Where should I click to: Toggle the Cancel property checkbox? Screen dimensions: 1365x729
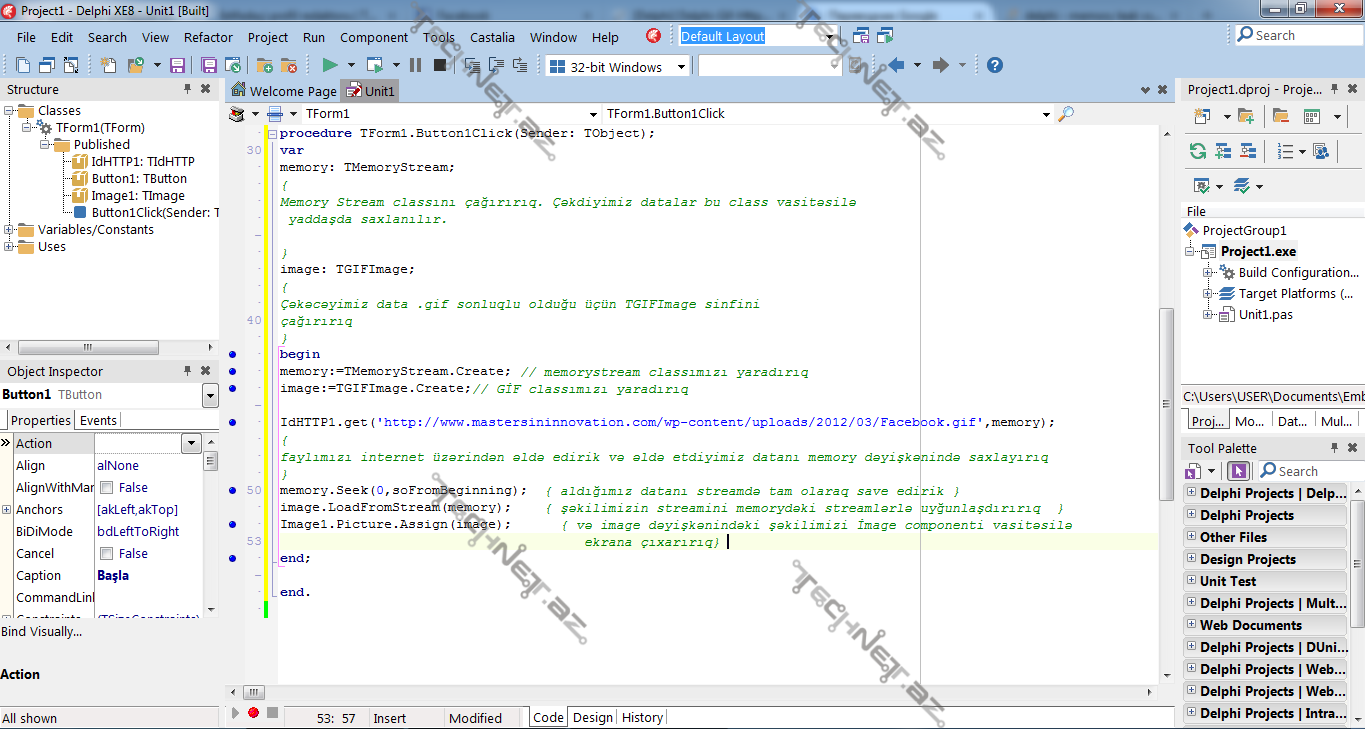[x=107, y=554]
